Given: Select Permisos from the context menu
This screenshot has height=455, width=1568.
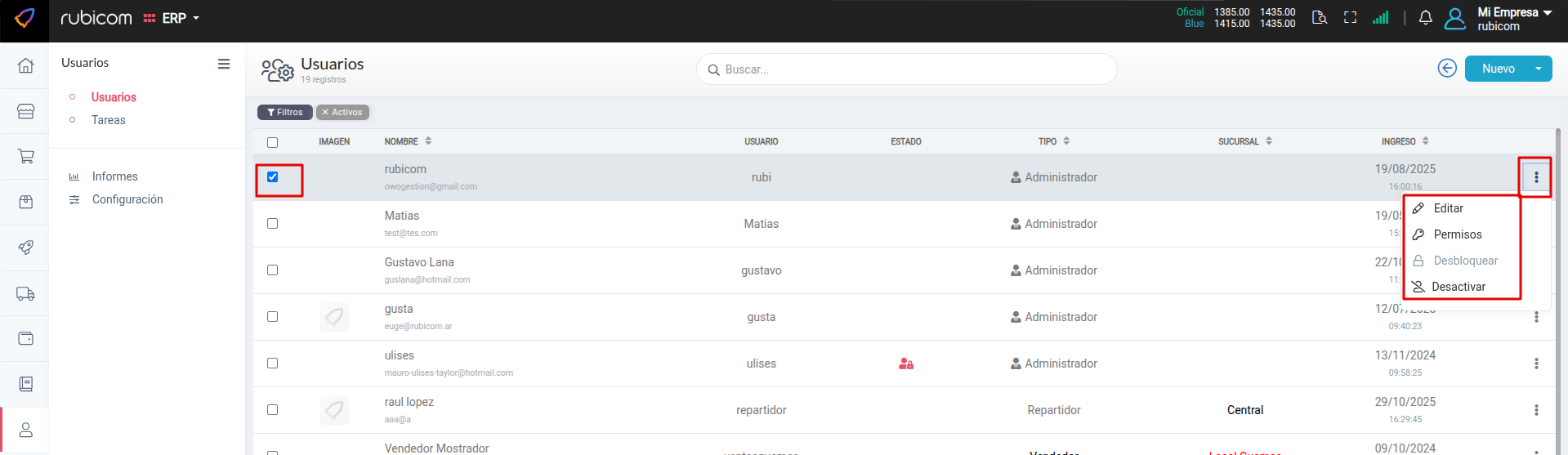Looking at the screenshot, I should tap(1457, 234).
